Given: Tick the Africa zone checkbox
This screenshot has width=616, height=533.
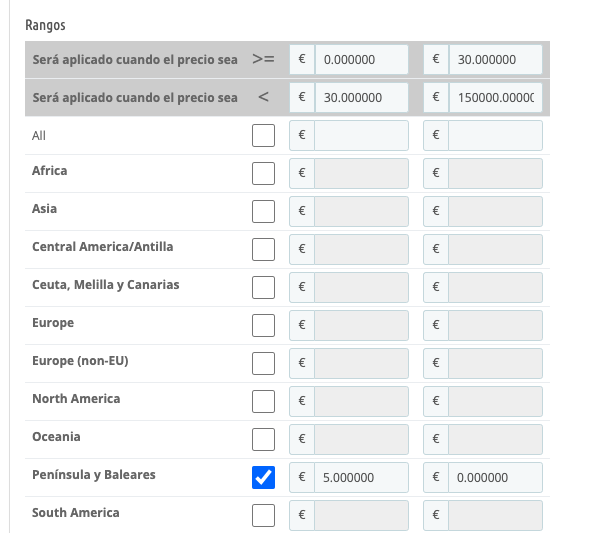Looking at the screenshot, I should [x=263, y=174].
